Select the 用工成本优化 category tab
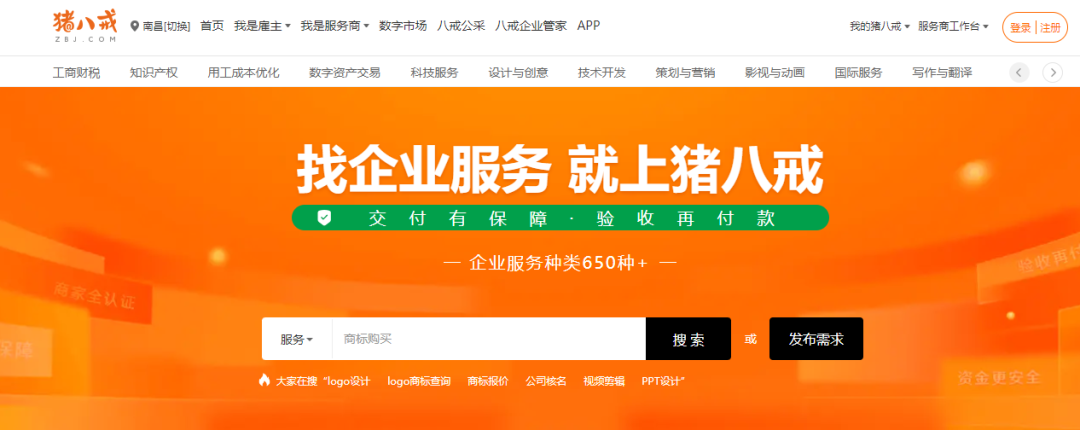This screenshot has height=430, width=1080. 243,72
